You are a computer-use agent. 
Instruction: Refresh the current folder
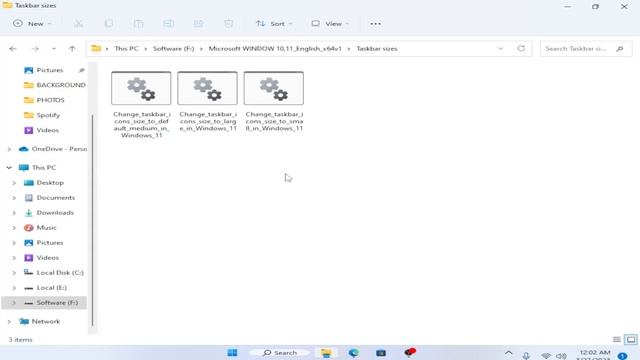pos(521,49)
